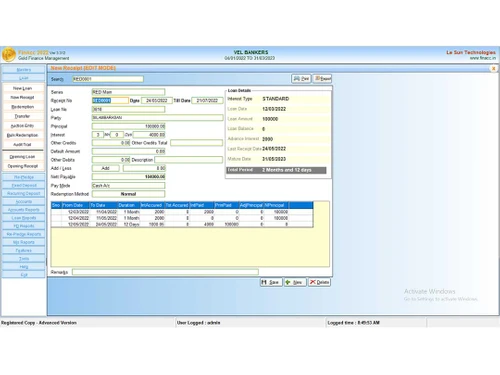Click the Add / Less selector field

point(106,168)
